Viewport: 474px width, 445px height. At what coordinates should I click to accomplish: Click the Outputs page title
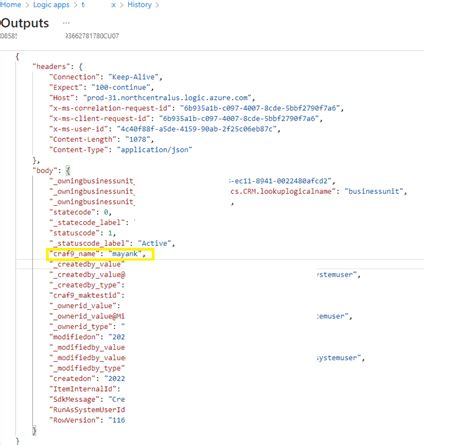[25, 23]
